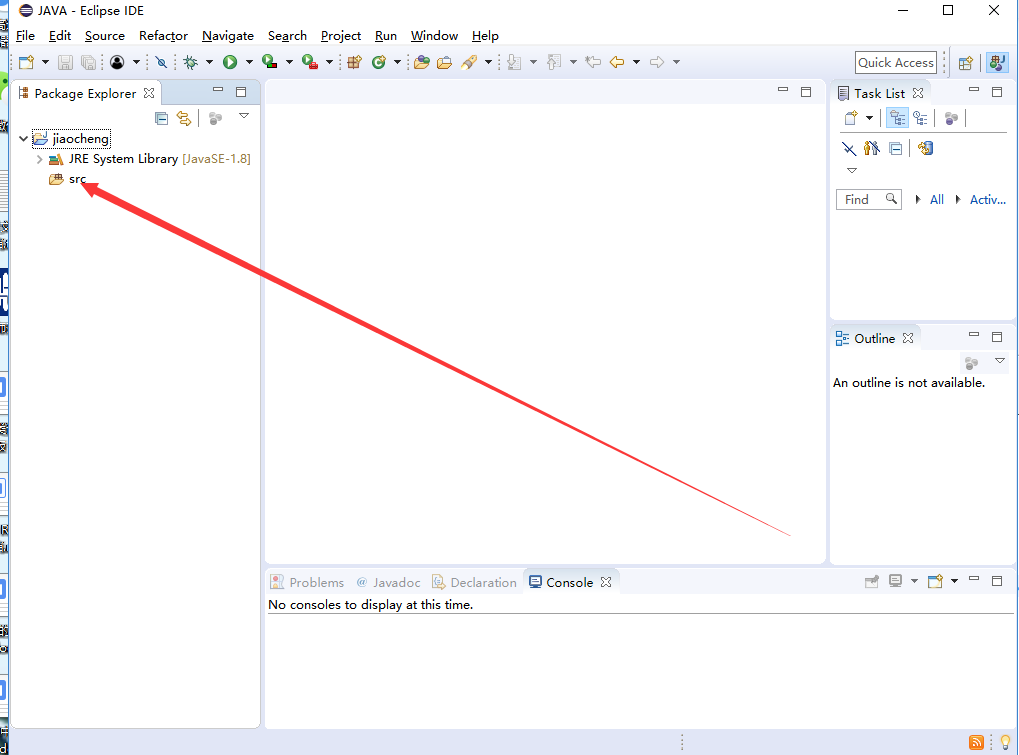Select the src folder in Package Explorer

[x=77, y=179]
